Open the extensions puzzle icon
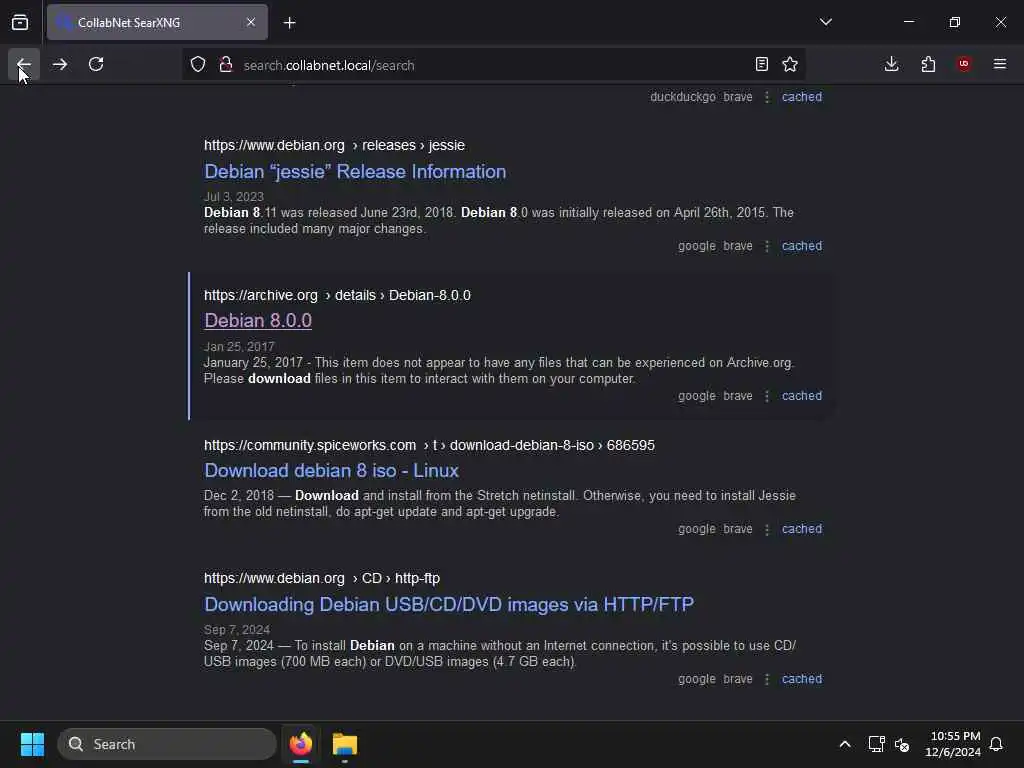 (928, 64)
